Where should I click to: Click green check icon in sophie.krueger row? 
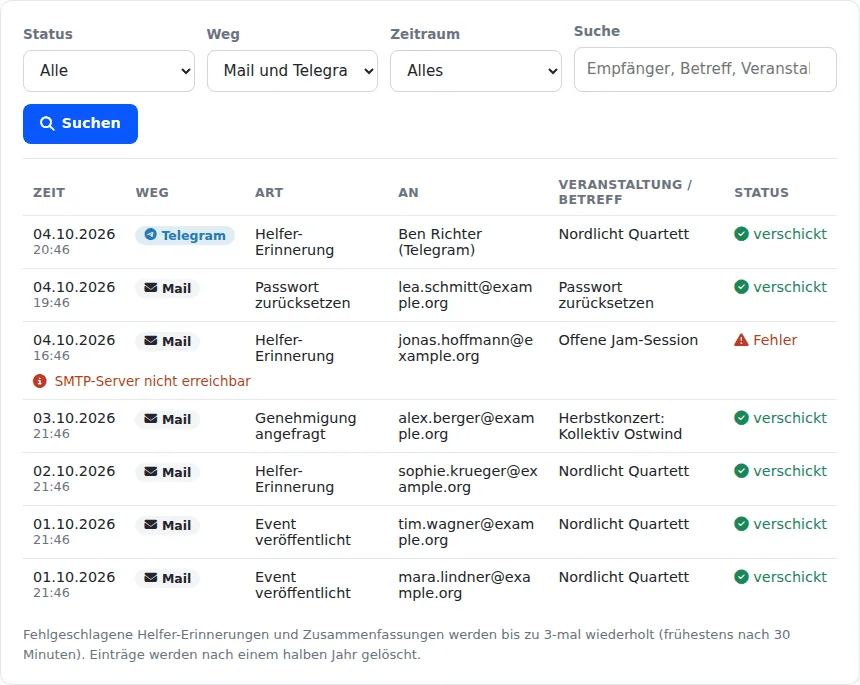(741, 471)
